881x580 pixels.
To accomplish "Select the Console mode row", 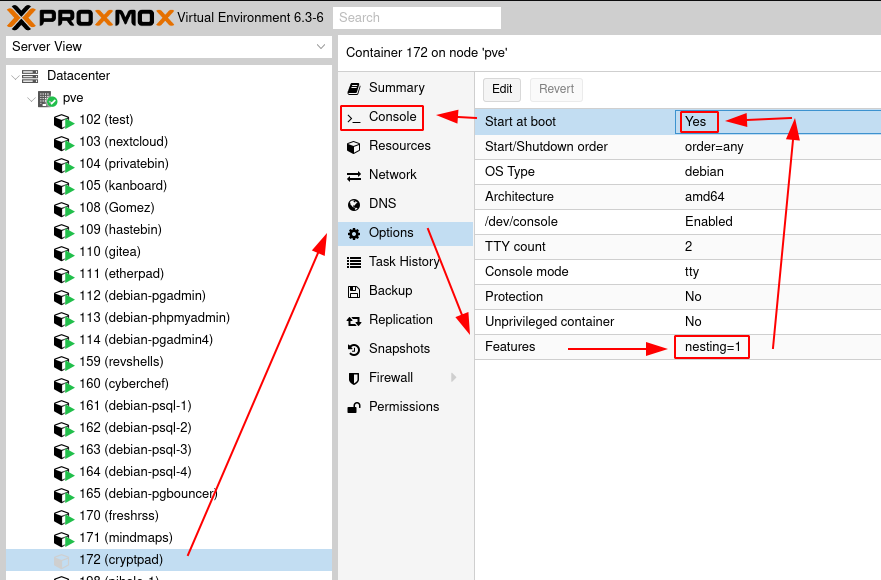I will tap(678, 272).
